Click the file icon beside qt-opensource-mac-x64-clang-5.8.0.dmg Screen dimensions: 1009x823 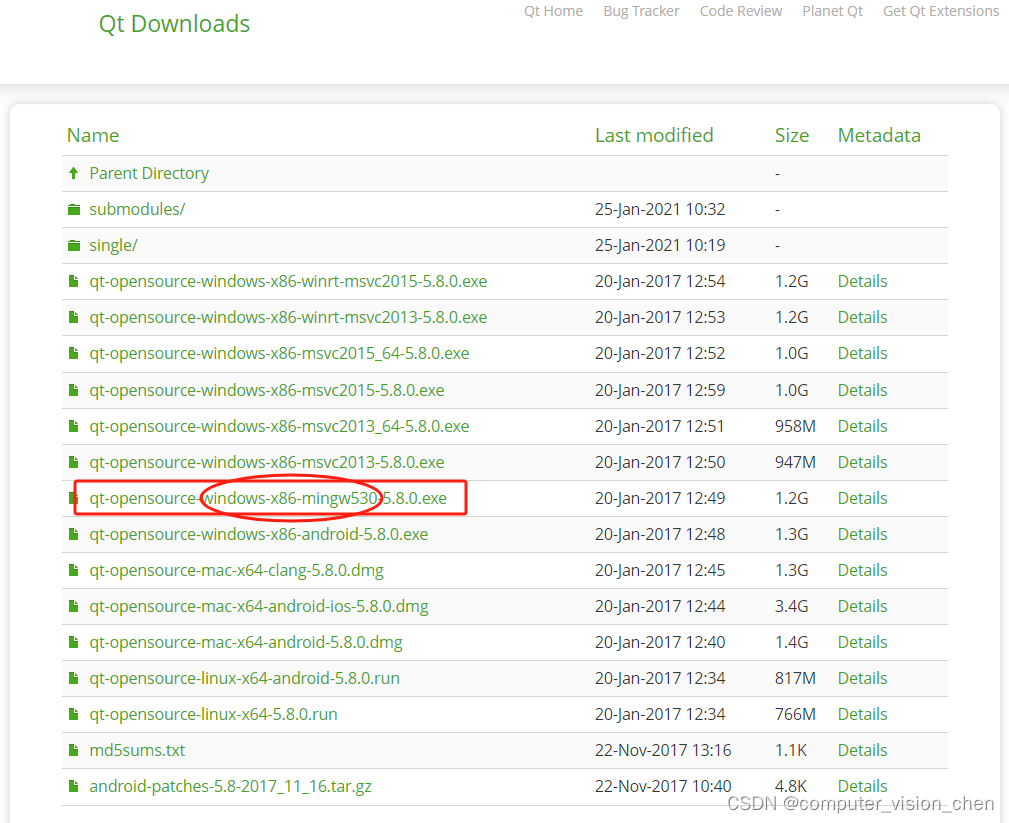[74, 569]
